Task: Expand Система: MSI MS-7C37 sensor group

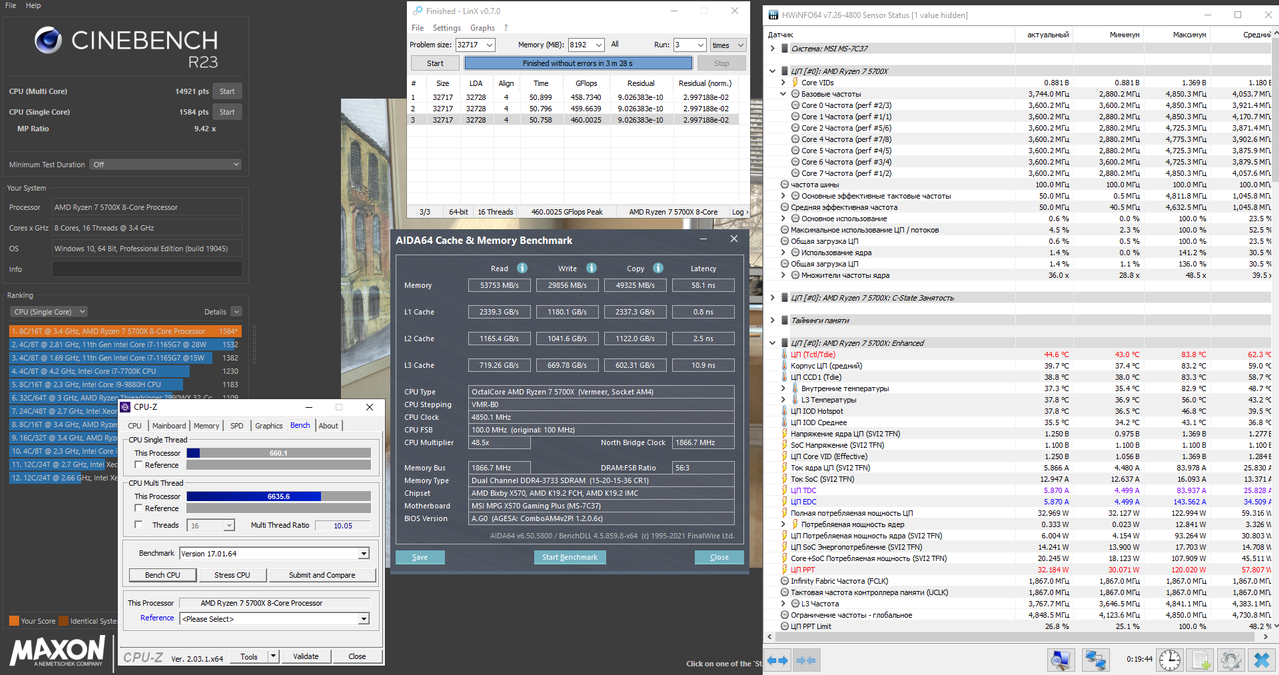Action: [x=772, y=48]
